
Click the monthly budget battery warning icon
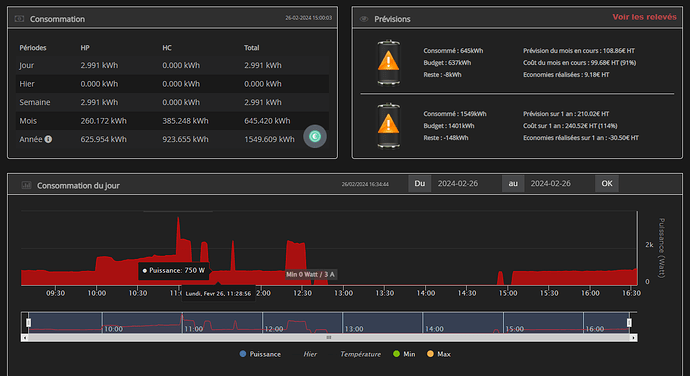(x=389, y=63)
